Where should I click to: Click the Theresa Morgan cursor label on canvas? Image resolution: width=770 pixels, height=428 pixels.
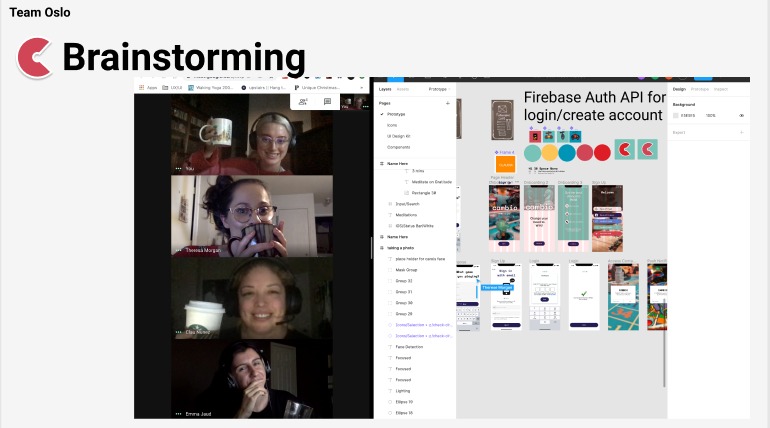pos(497,287)
